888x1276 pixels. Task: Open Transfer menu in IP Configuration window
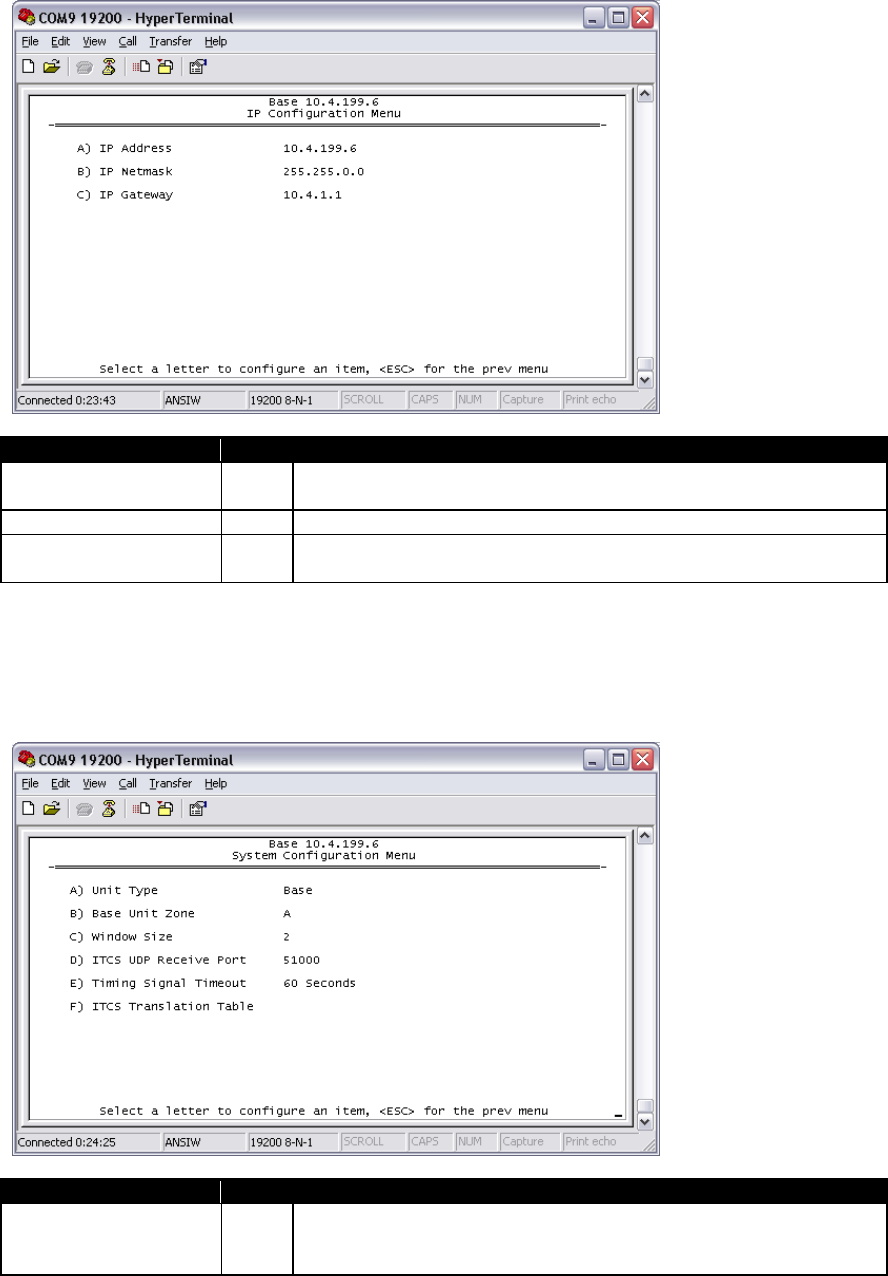point(170,41)
